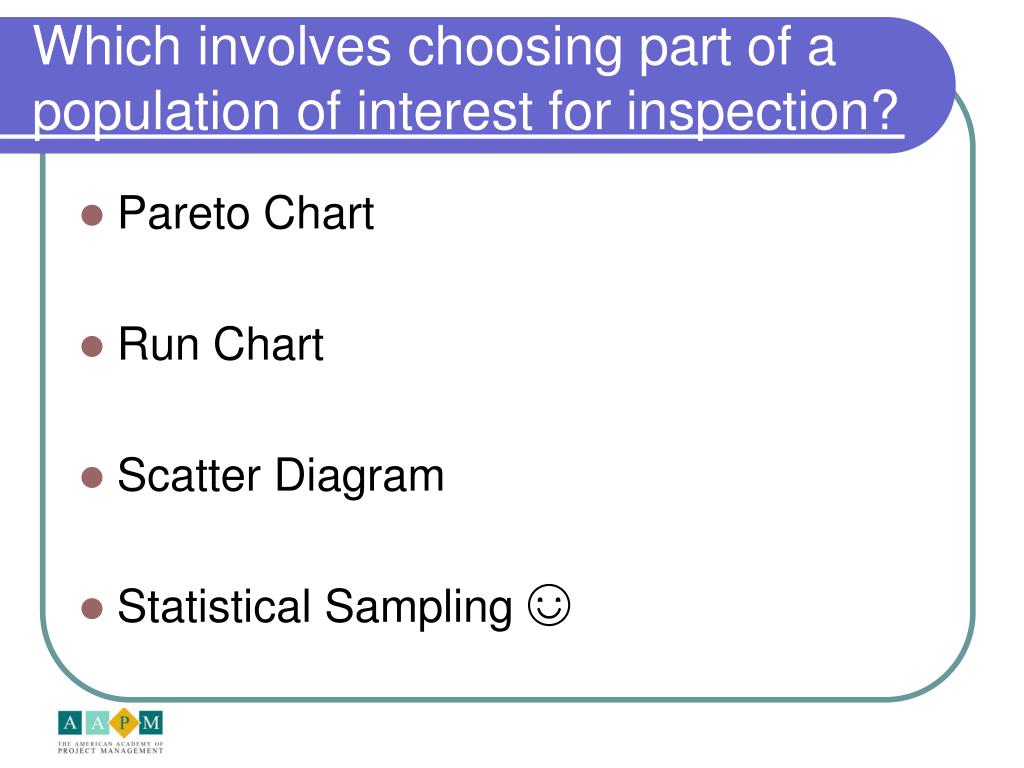Click the bullet dot beside Scatter Diagram

[92, 477]
